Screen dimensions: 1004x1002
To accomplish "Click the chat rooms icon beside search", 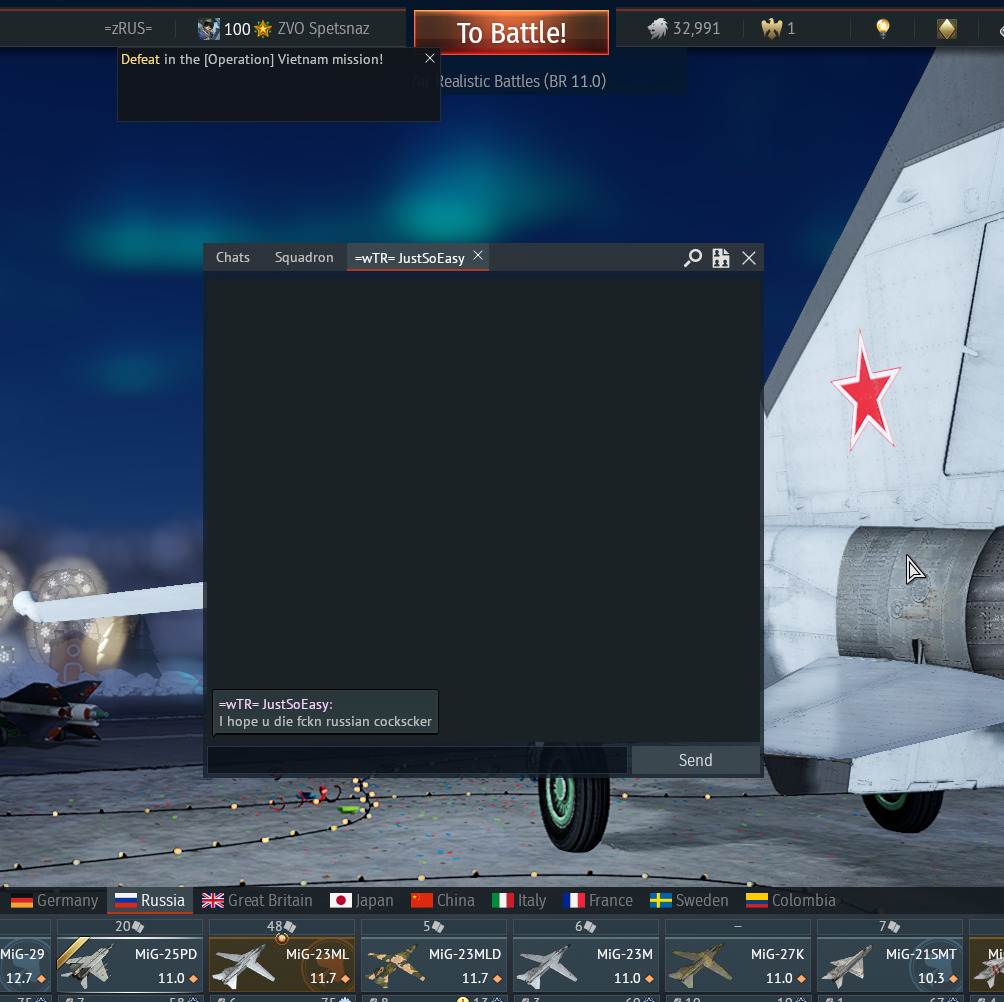I will 721,259.
